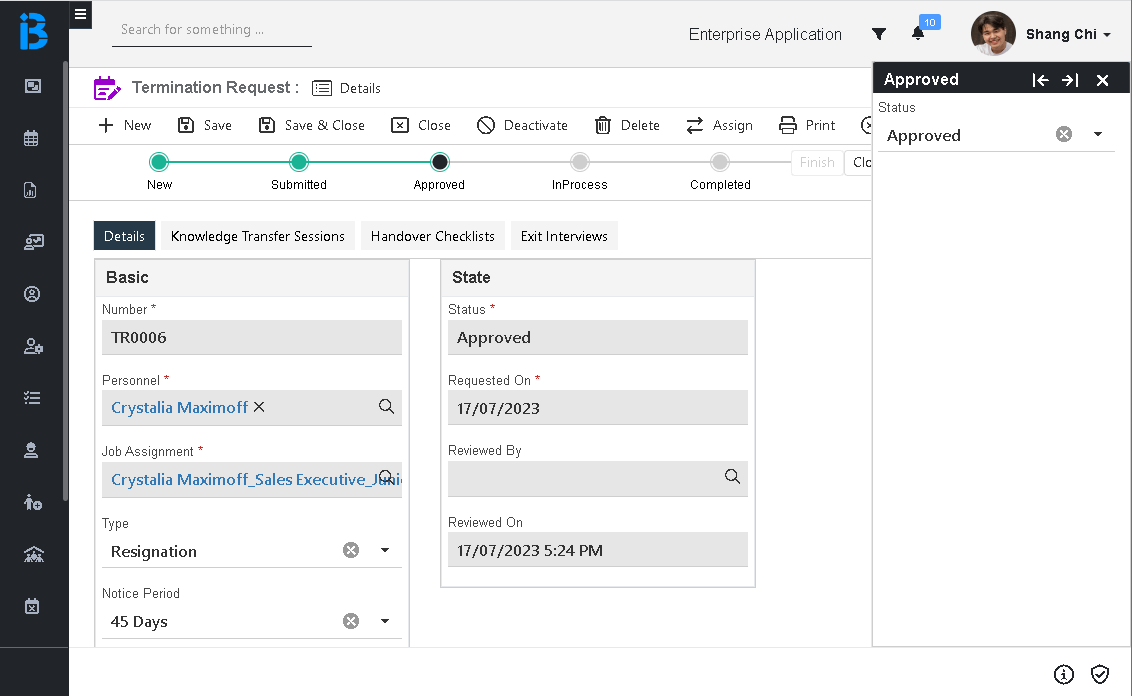Expand the Shang Chi user menu
The width and height of the screenshot is (1132, 696).
tap(1068, 34)
